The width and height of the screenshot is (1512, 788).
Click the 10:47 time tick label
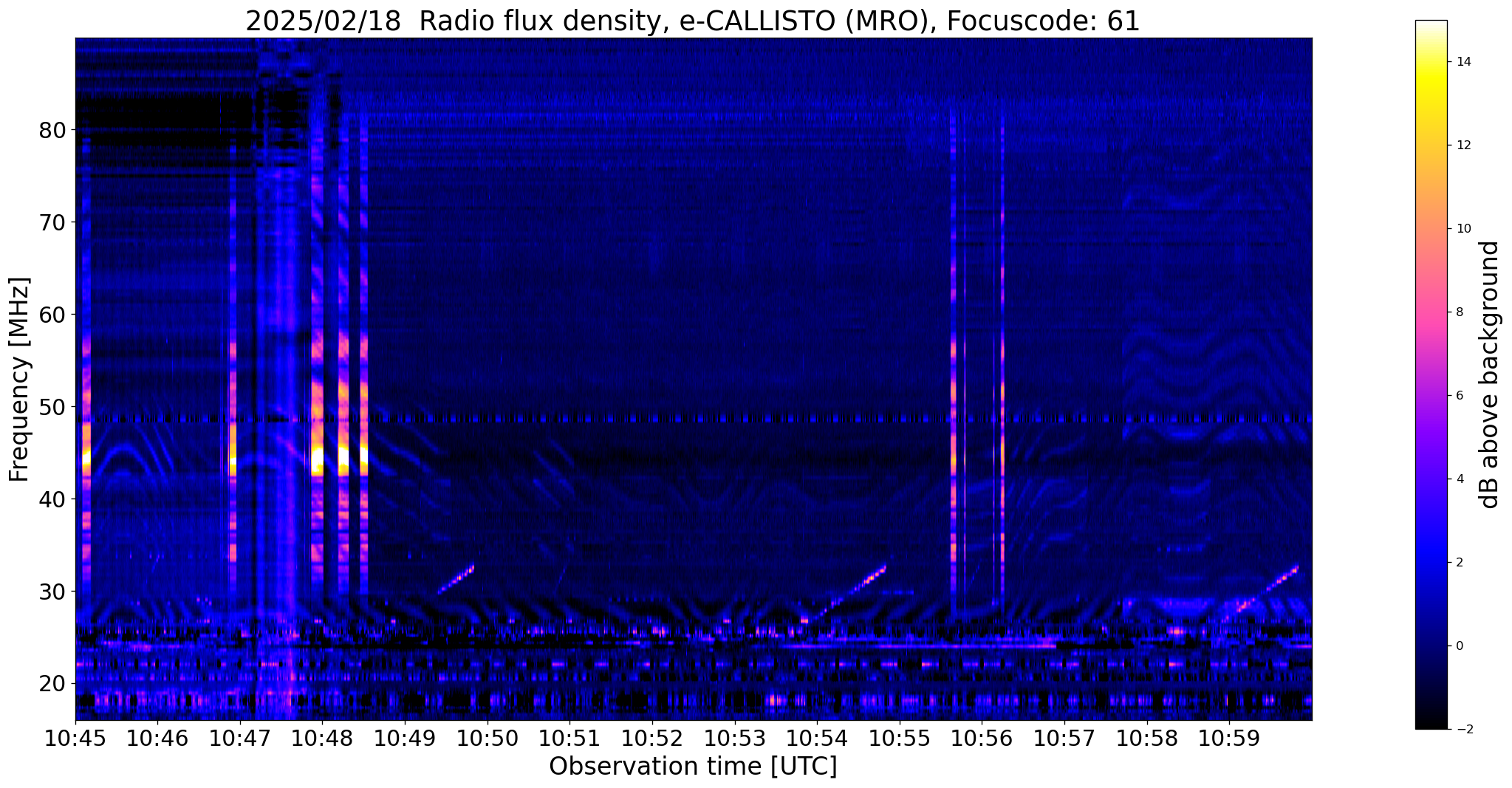click(240, 739)
